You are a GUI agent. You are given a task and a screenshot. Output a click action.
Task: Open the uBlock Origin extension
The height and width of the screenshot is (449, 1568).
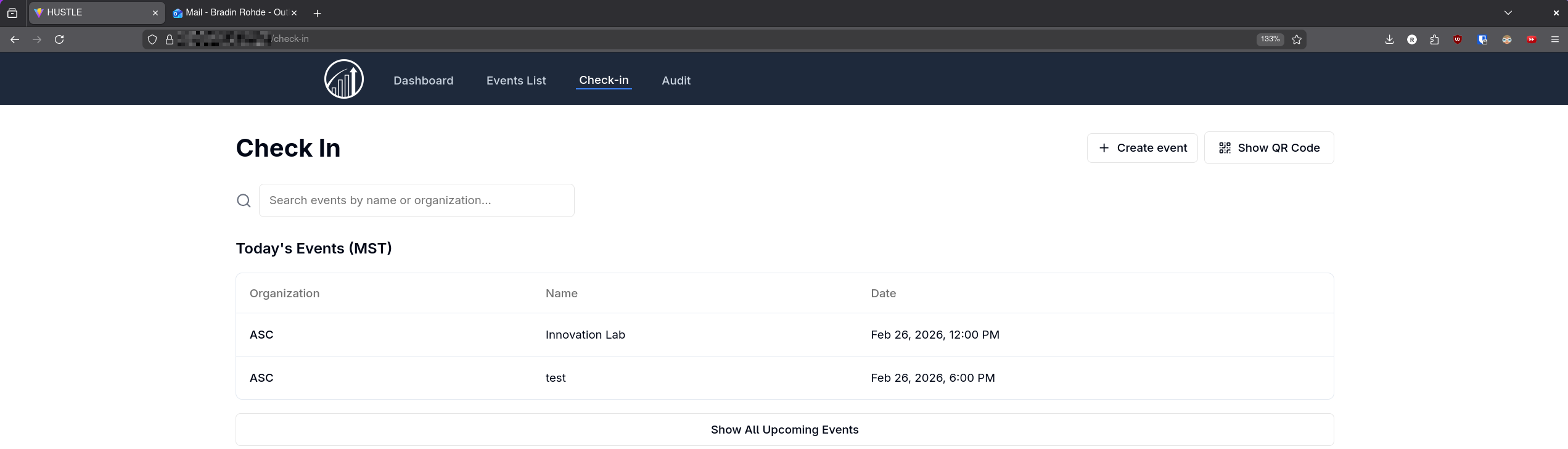(1458, 39)
